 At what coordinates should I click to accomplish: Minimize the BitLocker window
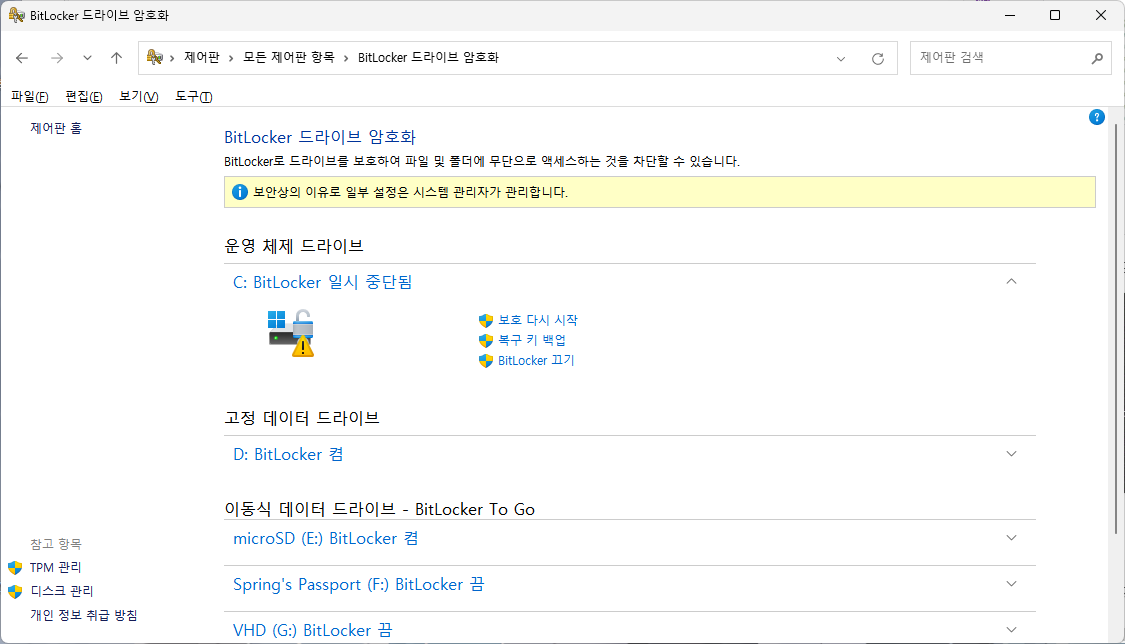click(1009, 15)
